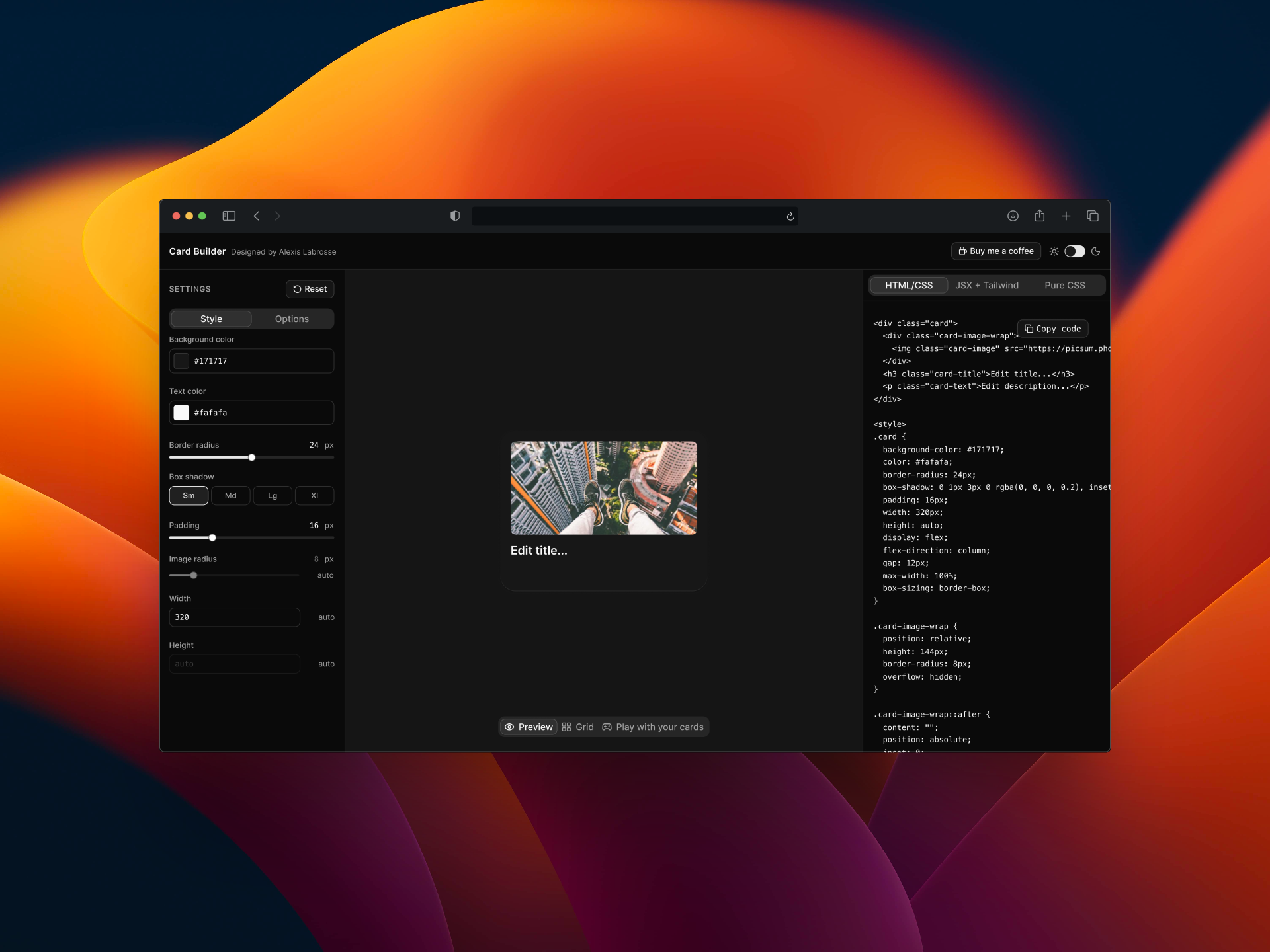This screenshot has height=952, width=1270.
Task: Click the Padding value 16
Action: tap(314, 526)
